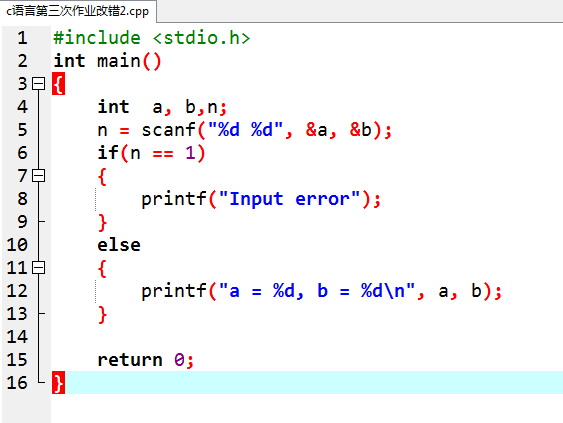Click the closing brace on line 9
563x423 pixels.
[x=102, y=222]
